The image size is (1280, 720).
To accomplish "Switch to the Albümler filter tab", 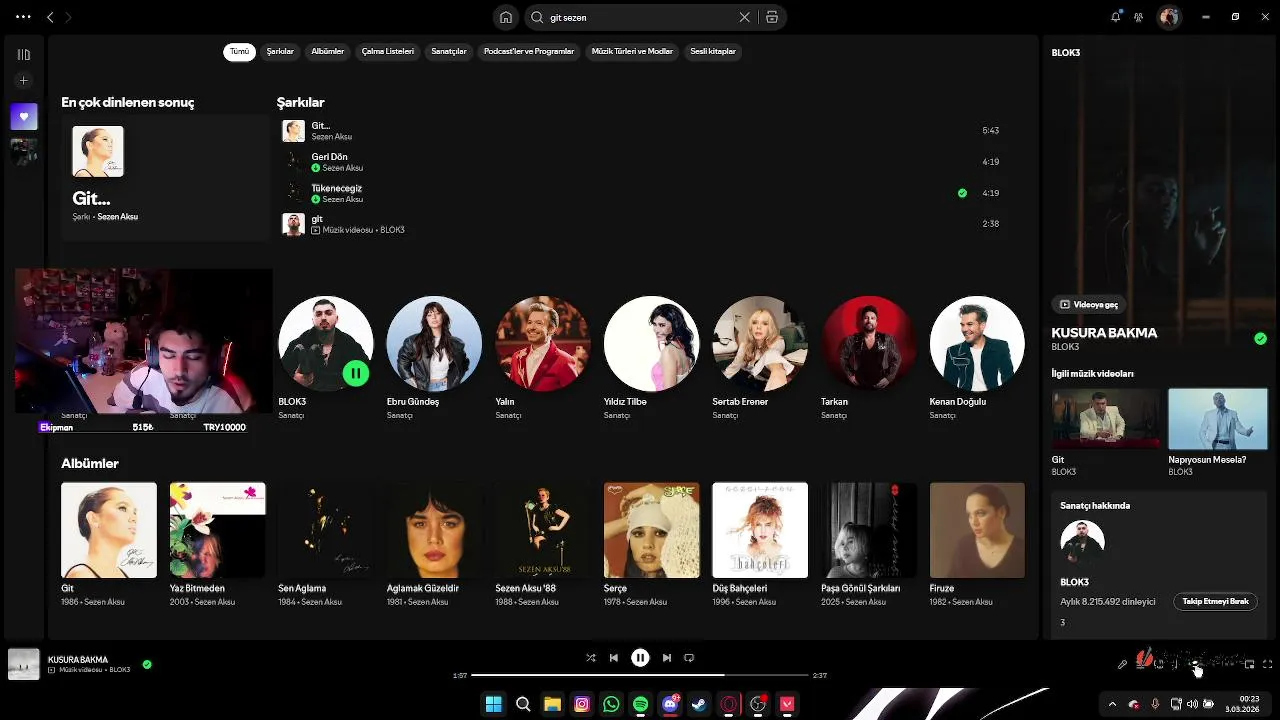I will pos(328,51).
